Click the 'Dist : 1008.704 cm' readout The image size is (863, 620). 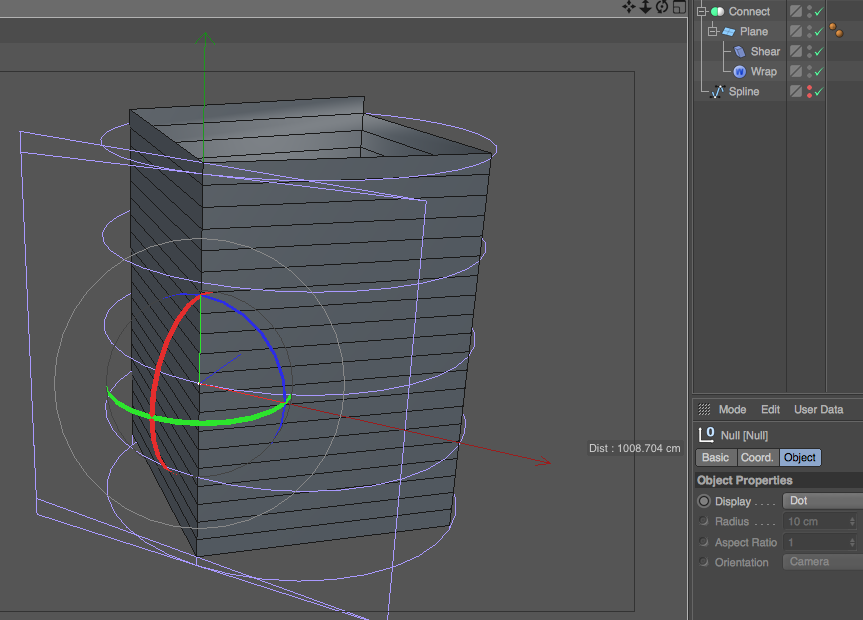click(635, 448)
